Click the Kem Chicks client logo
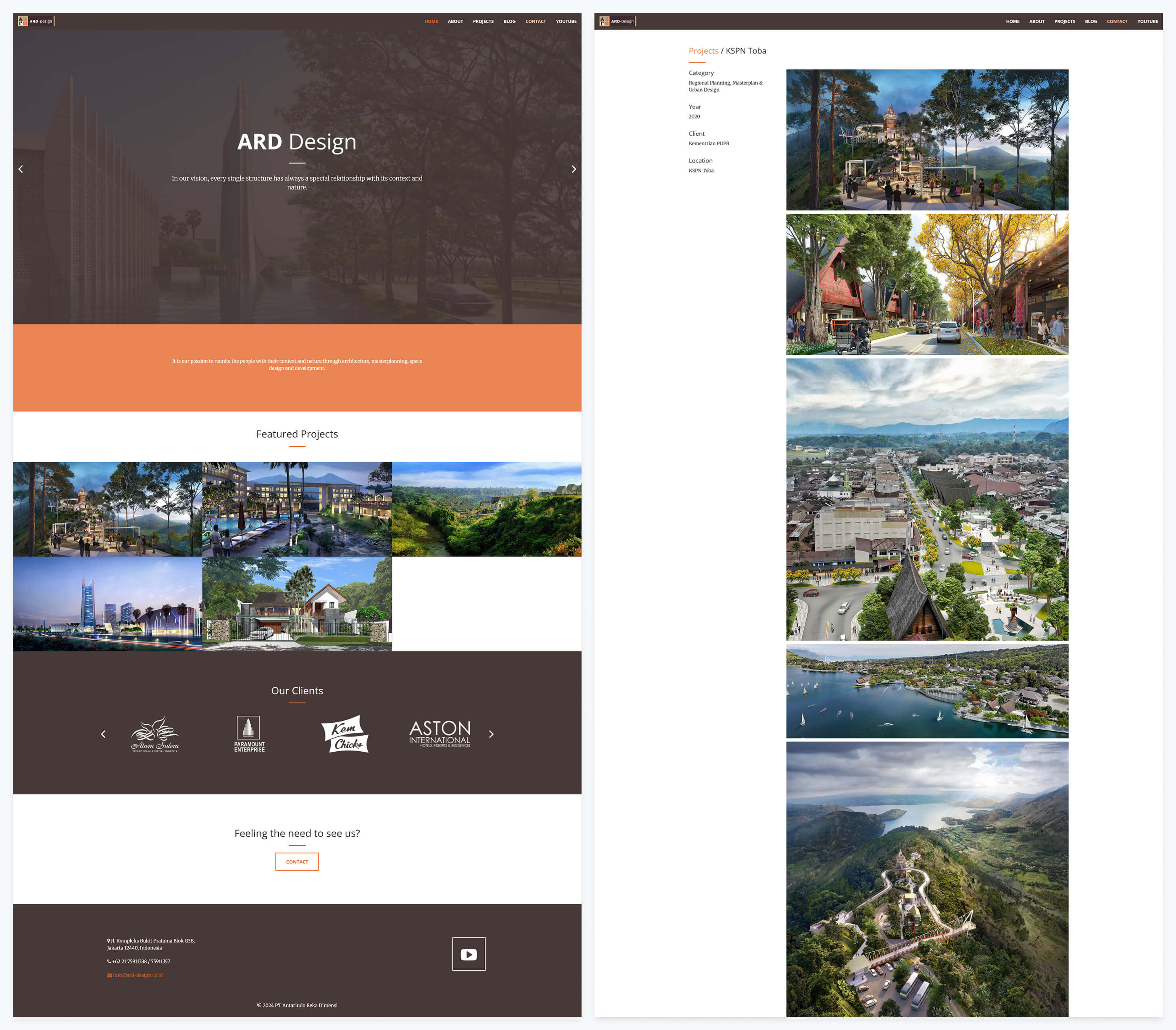Viewport: 1176px width, 1030px height. [x=345, y=734]
